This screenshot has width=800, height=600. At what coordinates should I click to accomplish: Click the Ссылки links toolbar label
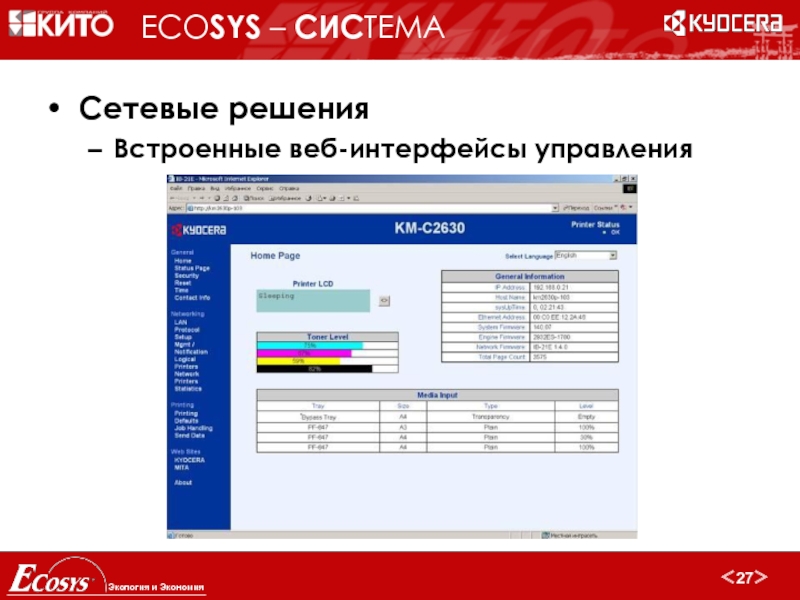(604, 208)
